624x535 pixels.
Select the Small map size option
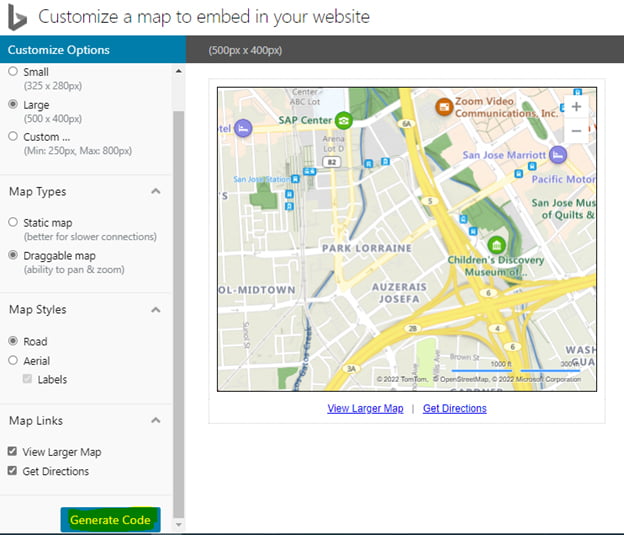[x=13, y=71]
